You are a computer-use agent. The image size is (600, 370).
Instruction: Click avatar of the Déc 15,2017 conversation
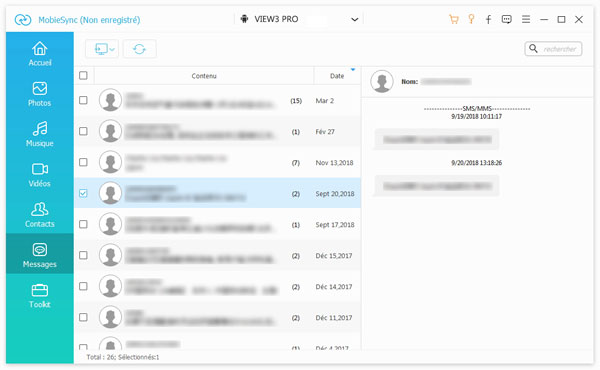110,255
